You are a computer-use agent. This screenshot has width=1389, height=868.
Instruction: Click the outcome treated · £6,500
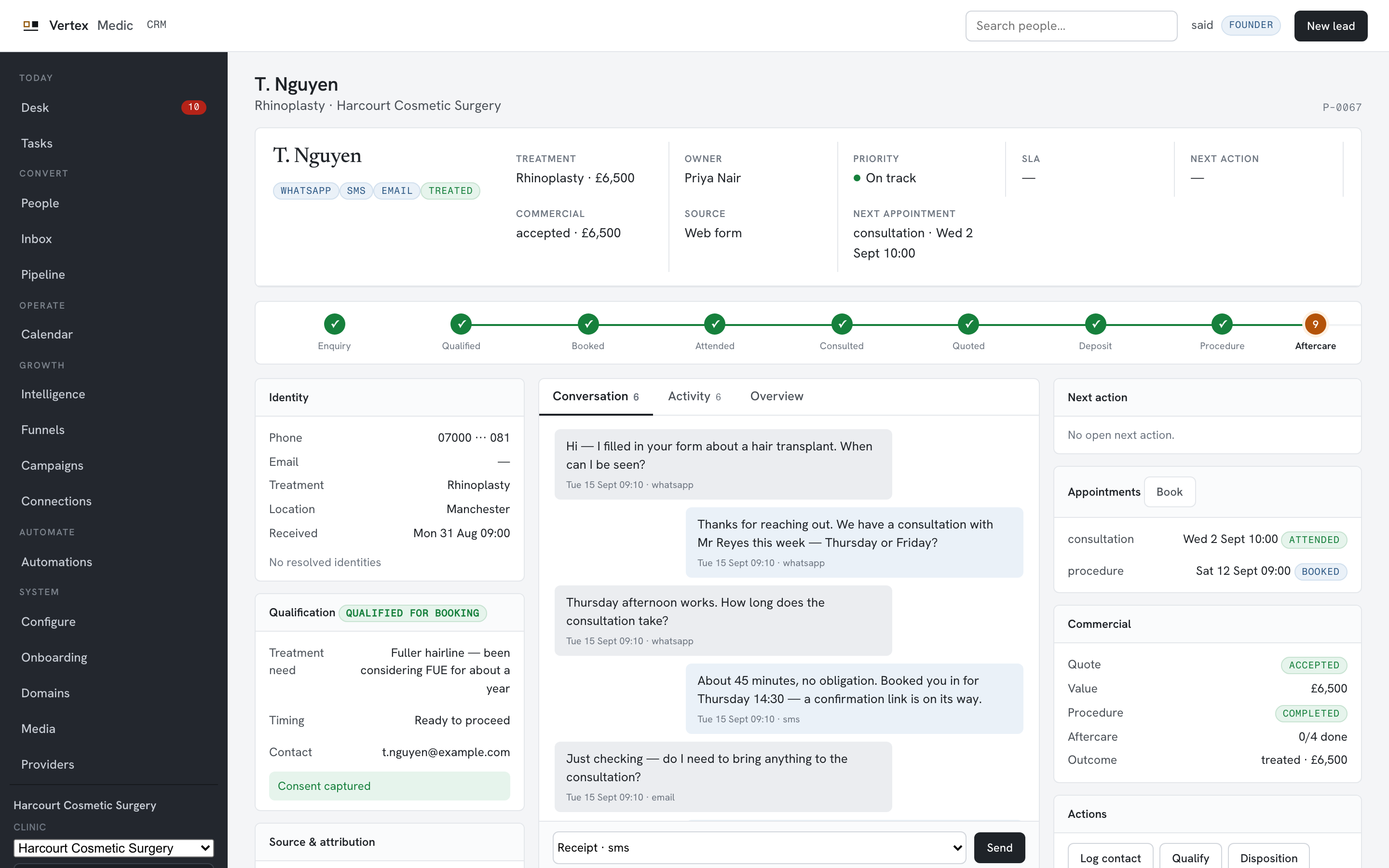[1304, 760]
